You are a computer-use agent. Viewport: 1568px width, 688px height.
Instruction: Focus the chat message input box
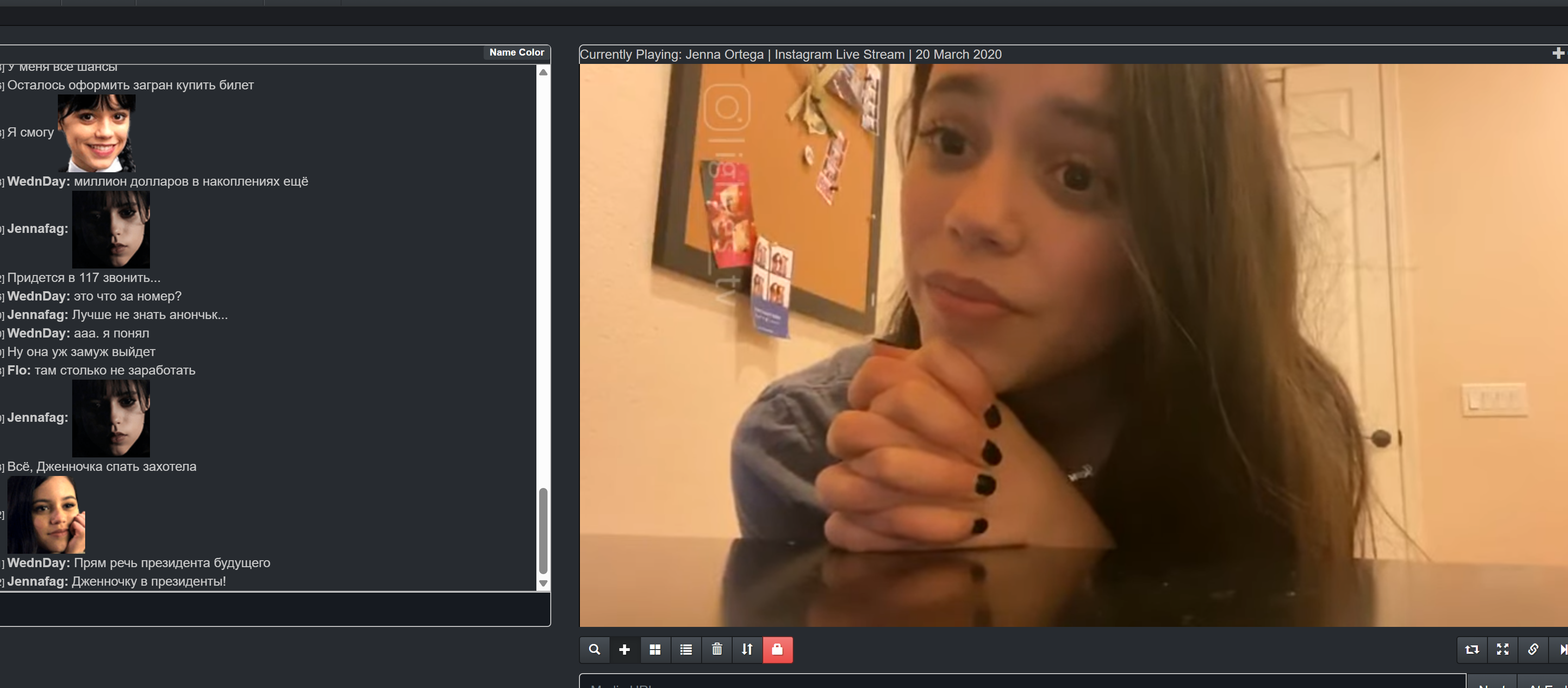coord(274,609)
